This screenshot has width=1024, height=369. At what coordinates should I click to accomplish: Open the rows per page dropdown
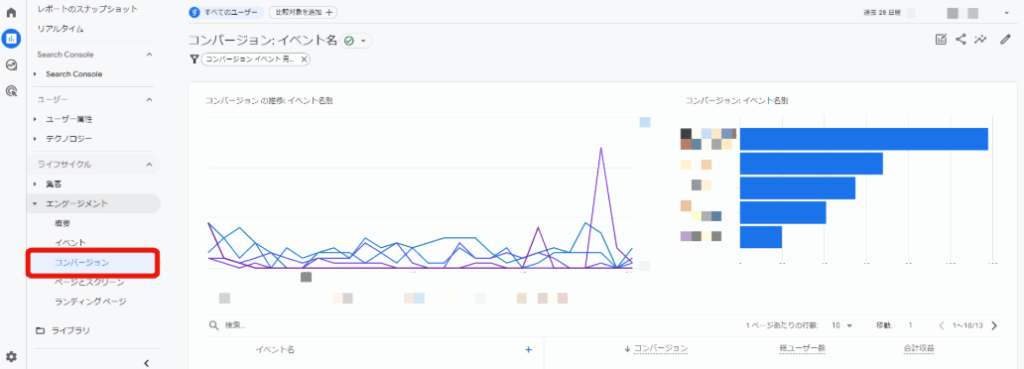pyautogui.click(x=842, y=325)
